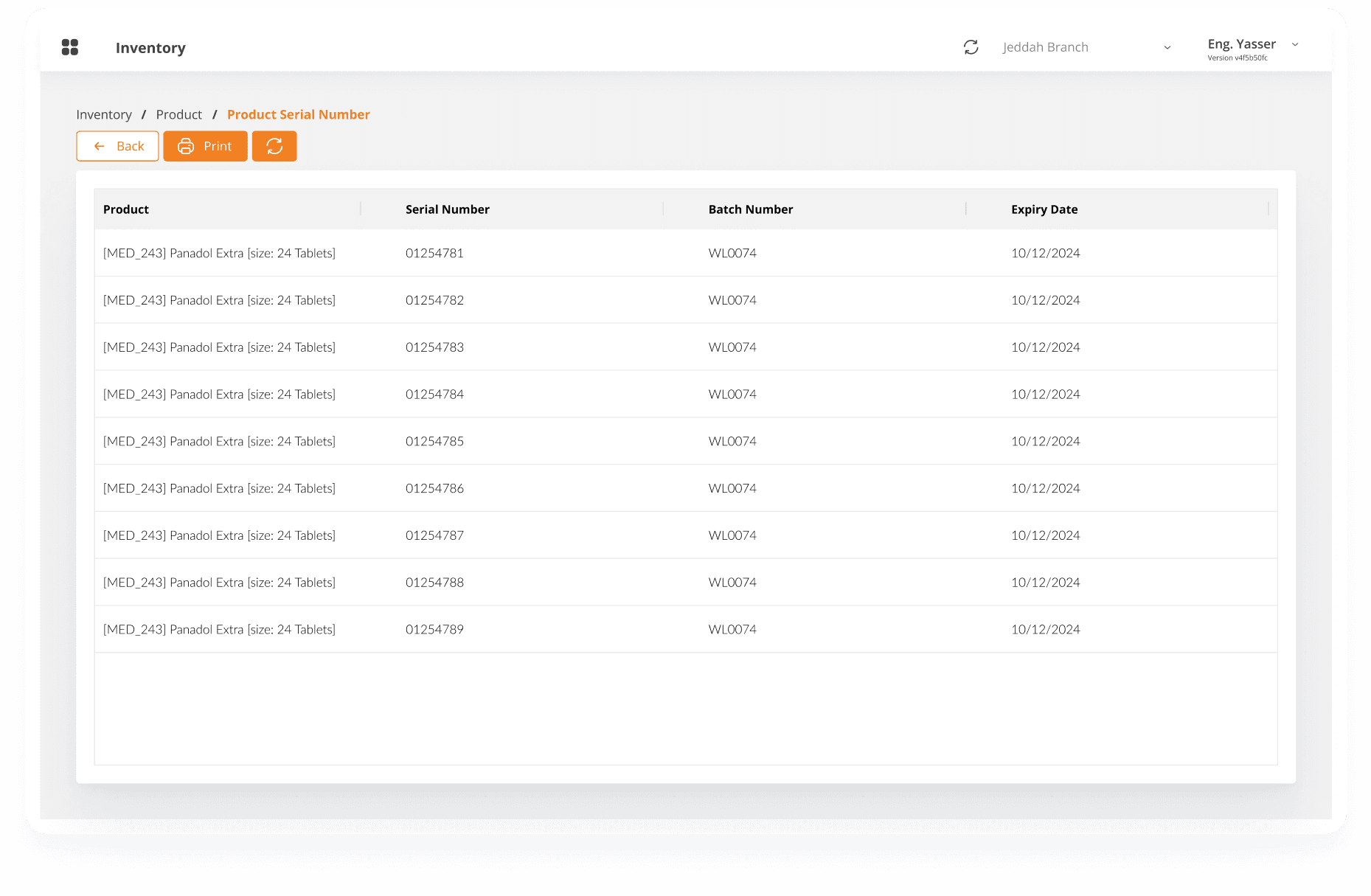
Task: Navigate to Product breadcrumb link
Action: 178,114
